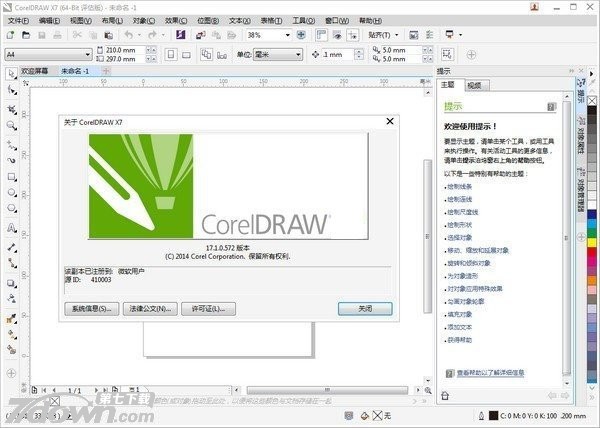This screenshot has height=428, width=600.
Task: Select the Drop Shadow tool
Action: pyautogui.click(x=11, y=283)
